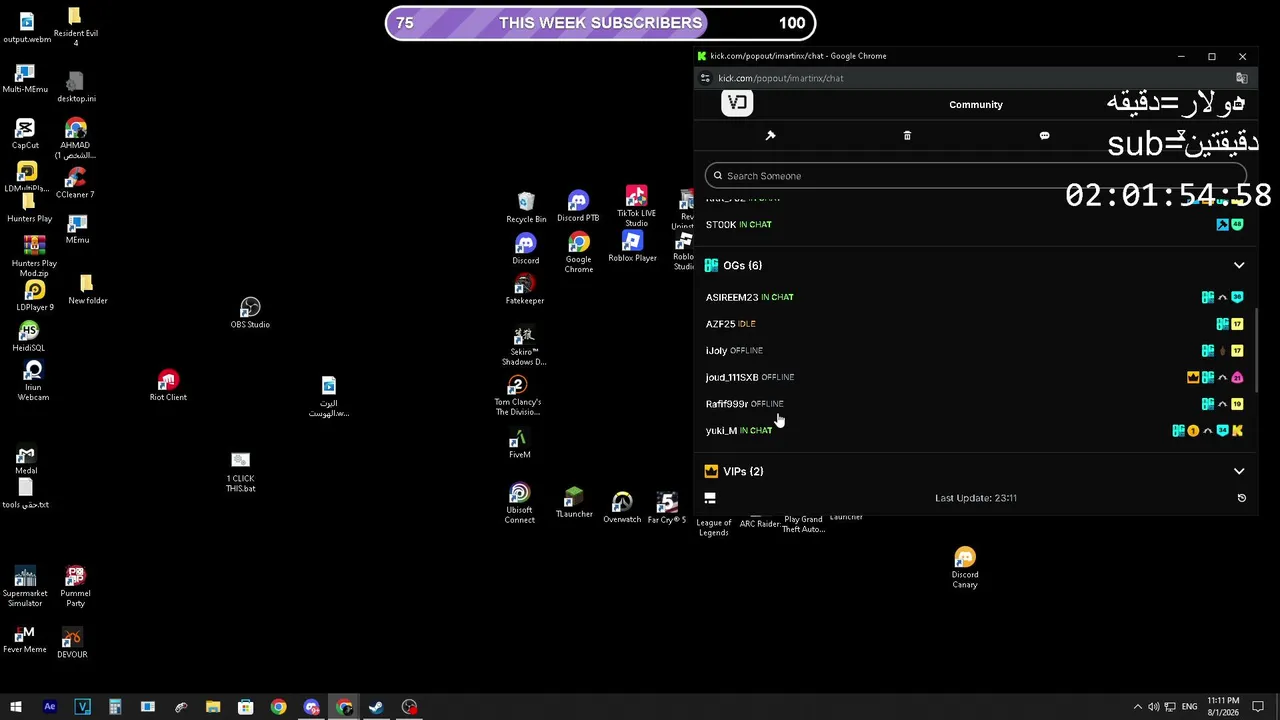
Task: Select the New folder desktop icon
Action: 88,290
